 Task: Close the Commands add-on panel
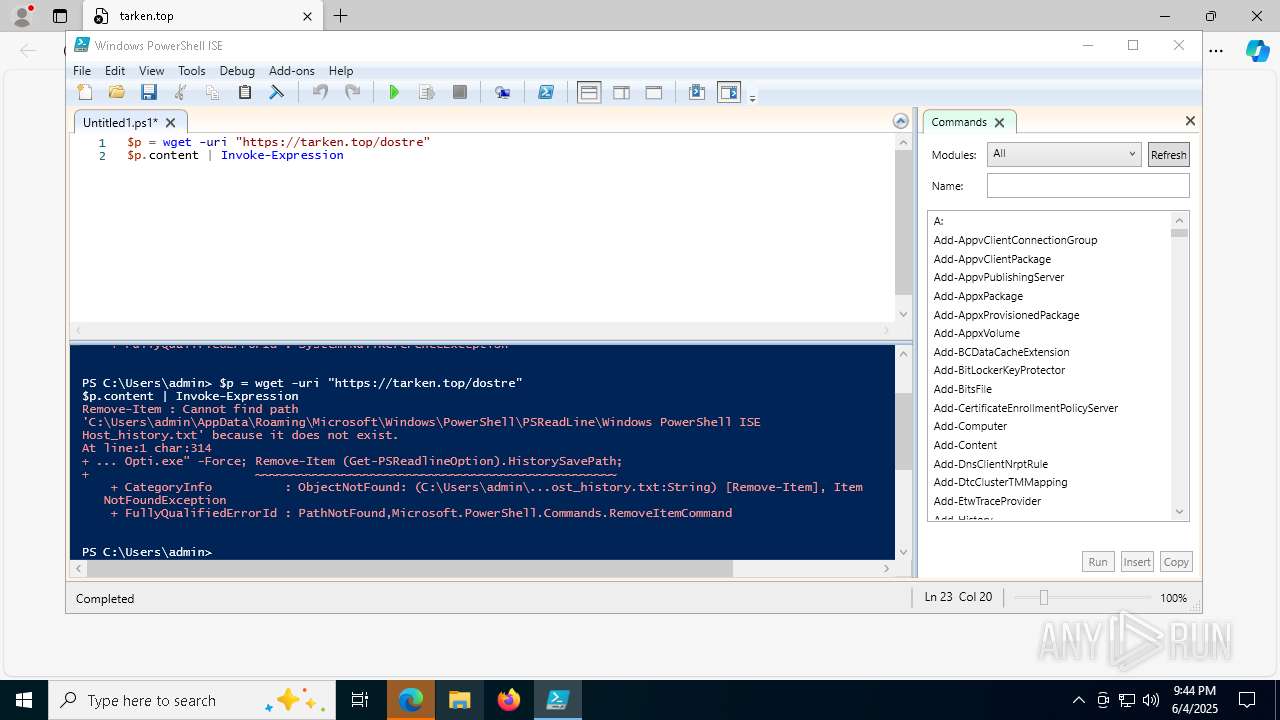(x=1190, y=121)
